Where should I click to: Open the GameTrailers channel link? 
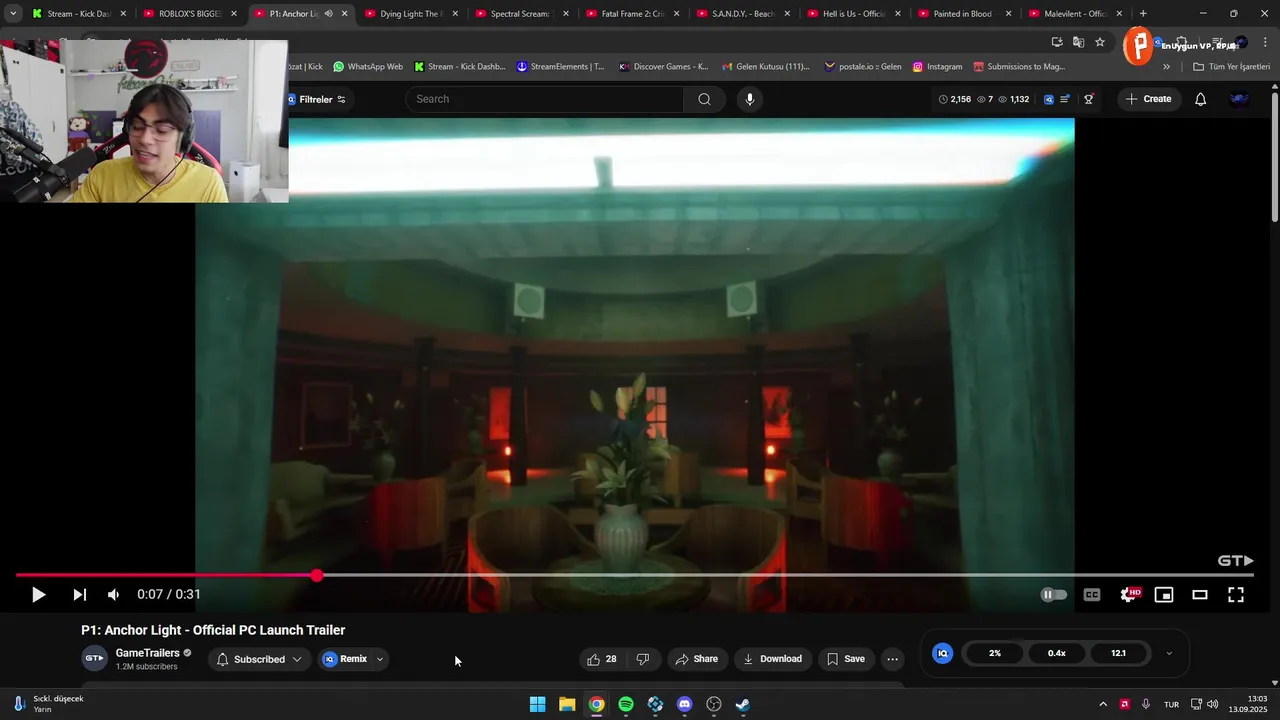[x=147, y=653]
